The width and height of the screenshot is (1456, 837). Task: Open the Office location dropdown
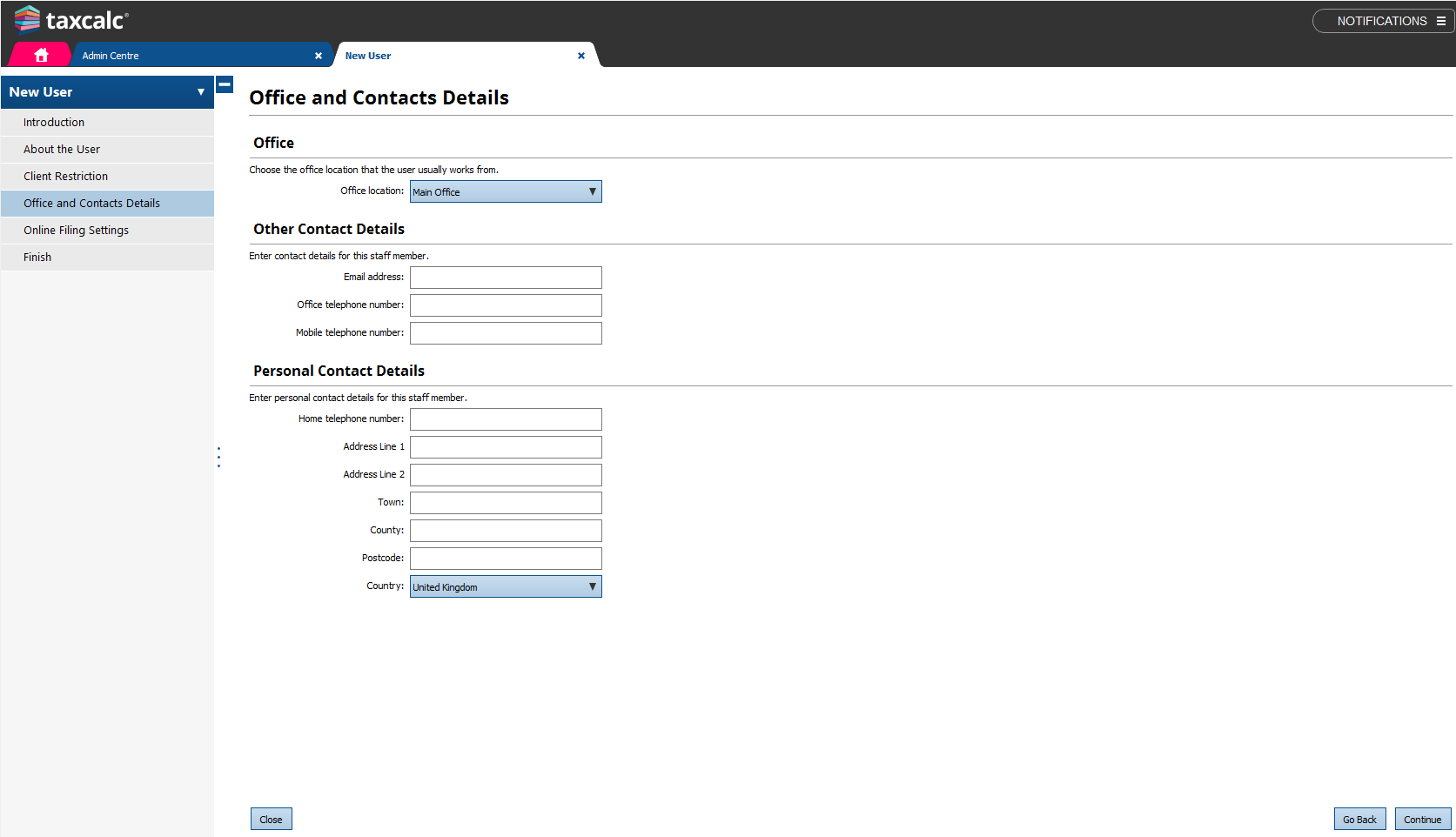click(x=506, y=191)
